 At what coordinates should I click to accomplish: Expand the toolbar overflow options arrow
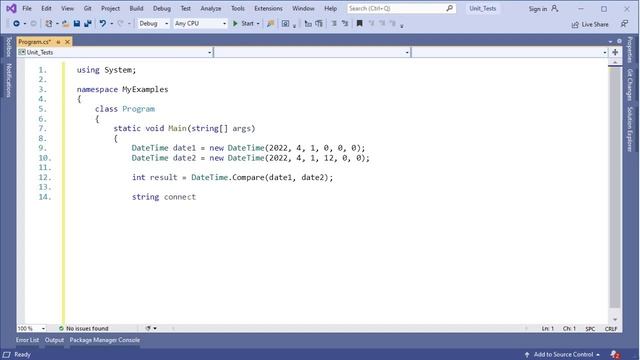tap(402, 26)
